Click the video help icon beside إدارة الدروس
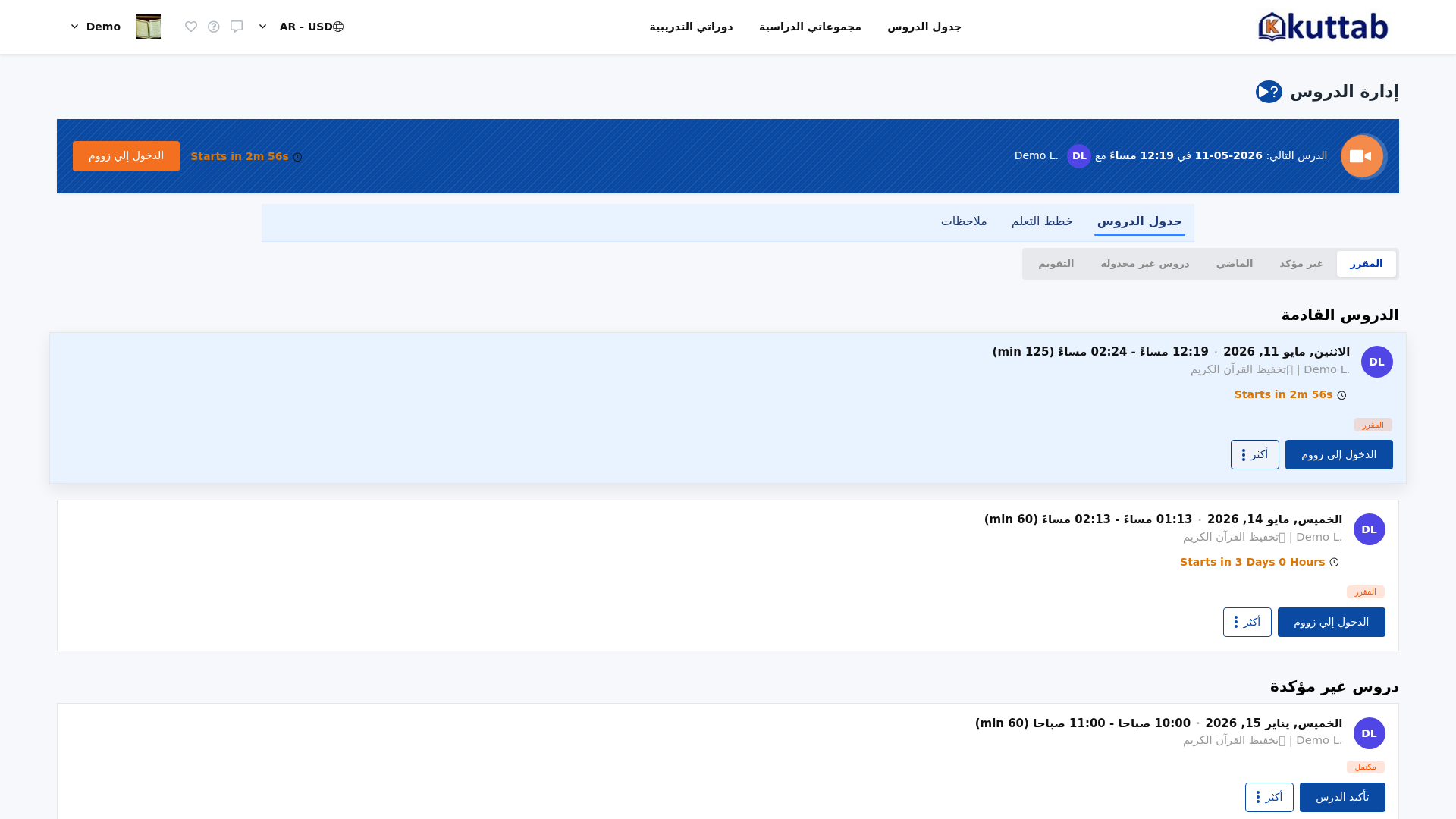 (x=1269, y=92)
